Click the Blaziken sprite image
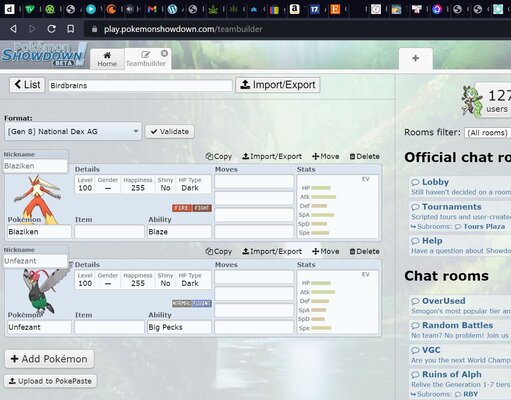Viewport: 511px width, 400px height. (37, 199)
